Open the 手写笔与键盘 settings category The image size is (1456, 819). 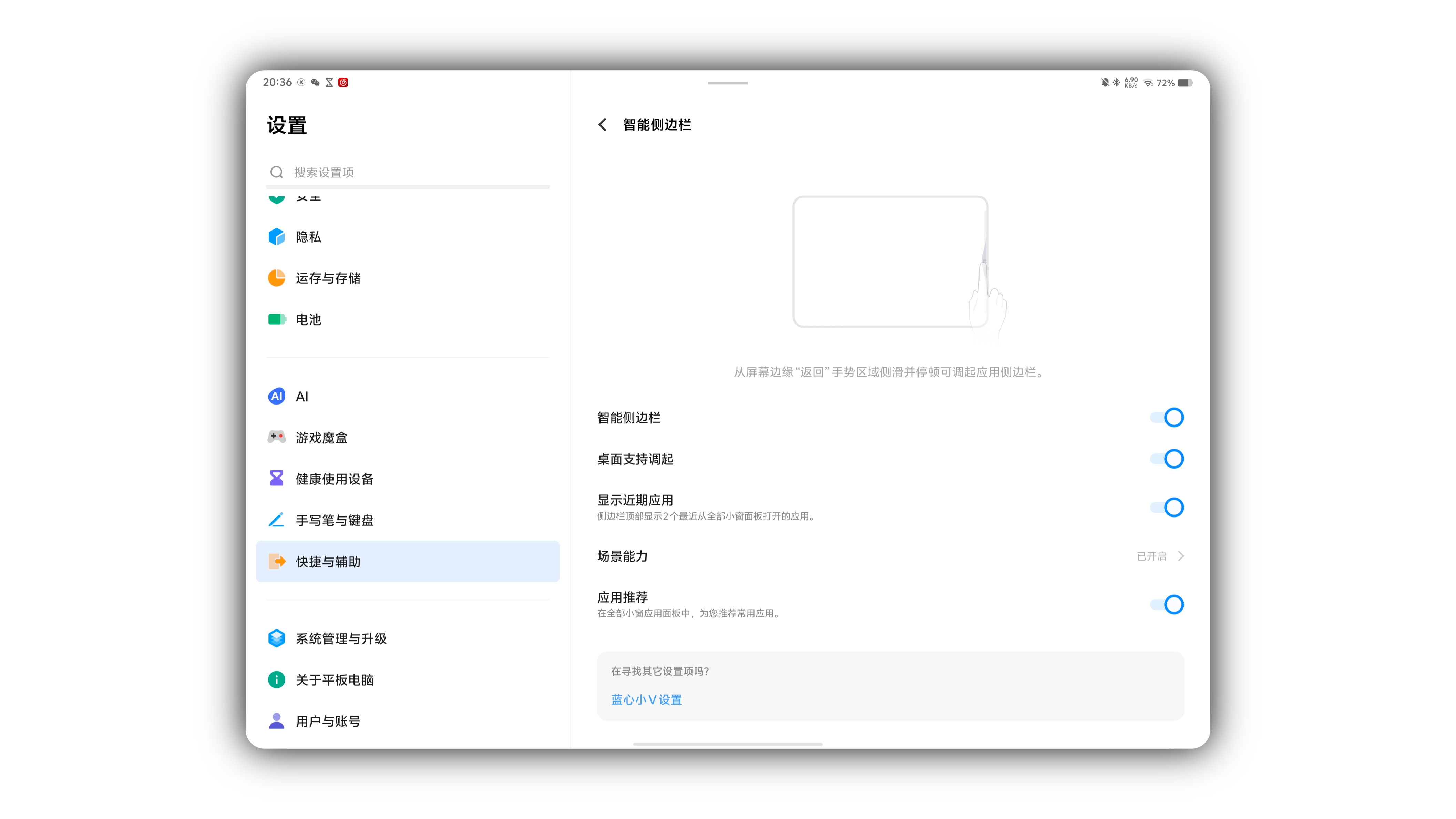tap(408, 520)
